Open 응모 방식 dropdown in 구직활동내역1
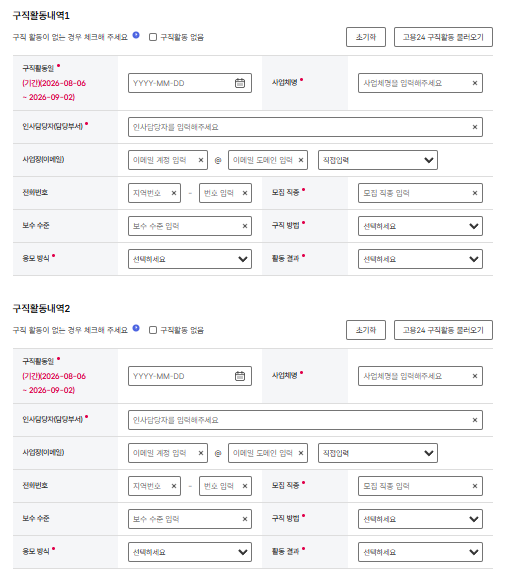Screen dimensions: 508x581 tap(190, 259)
